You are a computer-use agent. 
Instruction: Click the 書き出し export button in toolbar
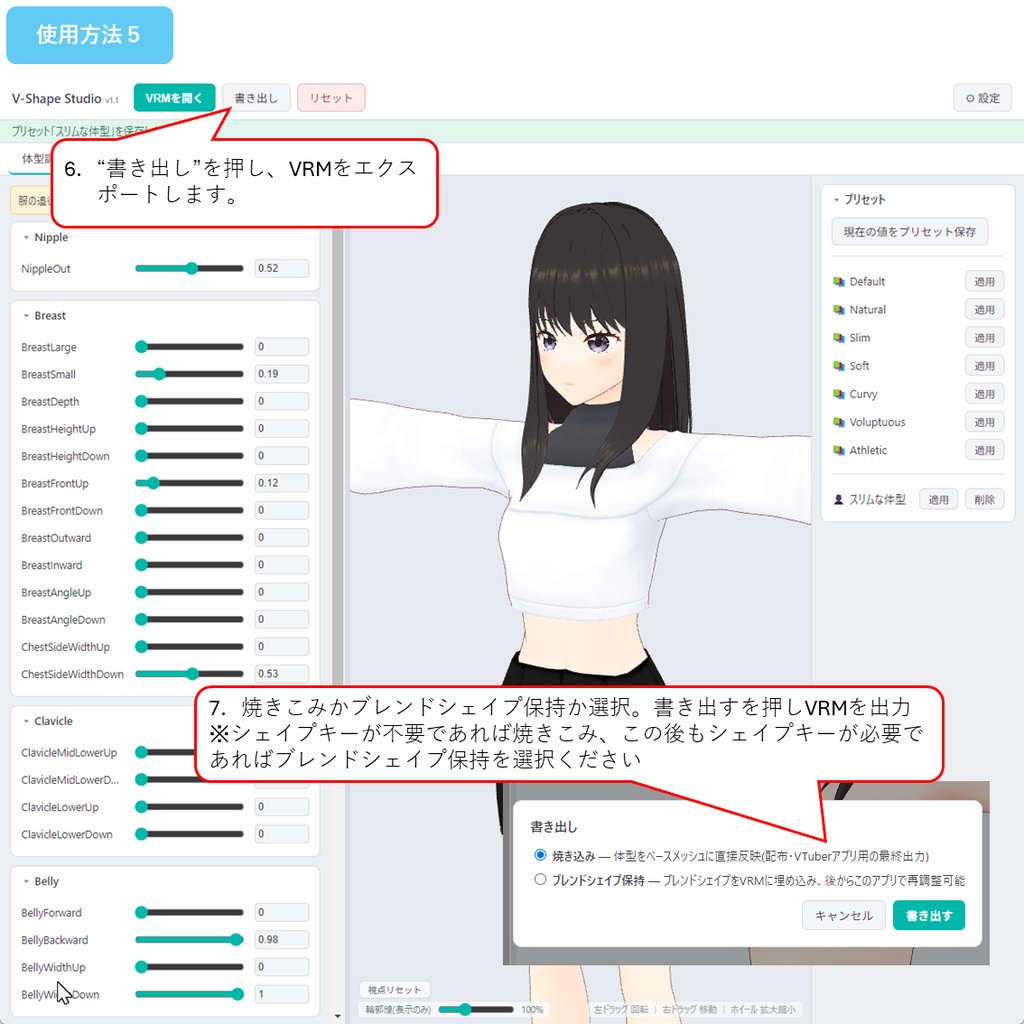(256, 98)
